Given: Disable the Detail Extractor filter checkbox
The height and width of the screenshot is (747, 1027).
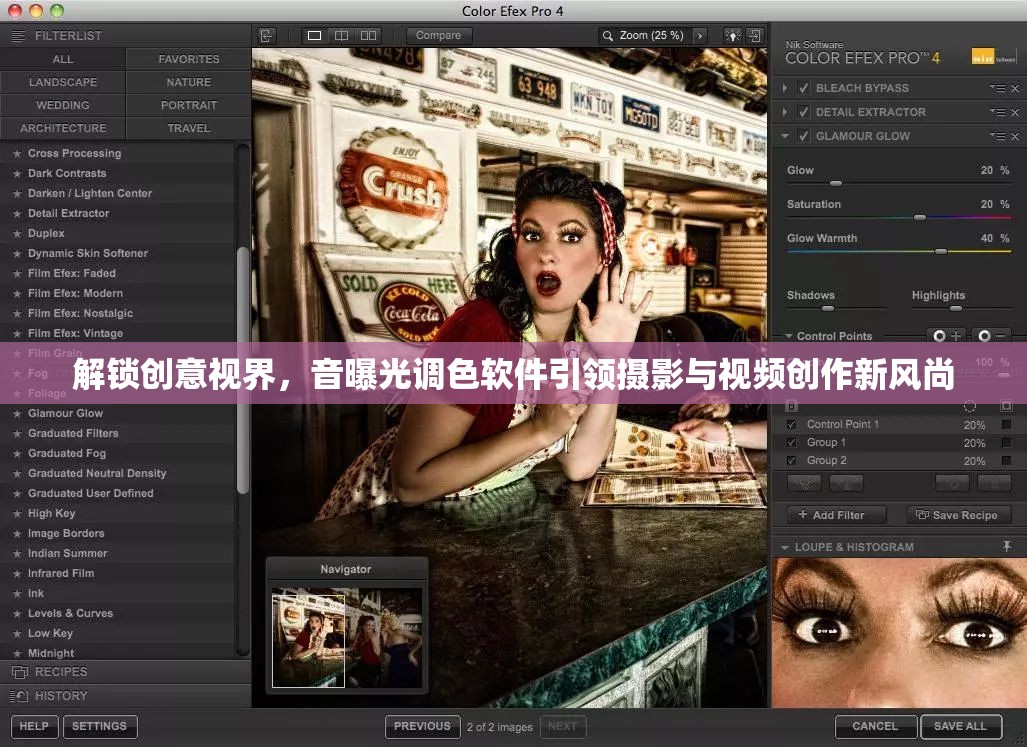Looking at the screenshot, I should [x=804, y=112].
